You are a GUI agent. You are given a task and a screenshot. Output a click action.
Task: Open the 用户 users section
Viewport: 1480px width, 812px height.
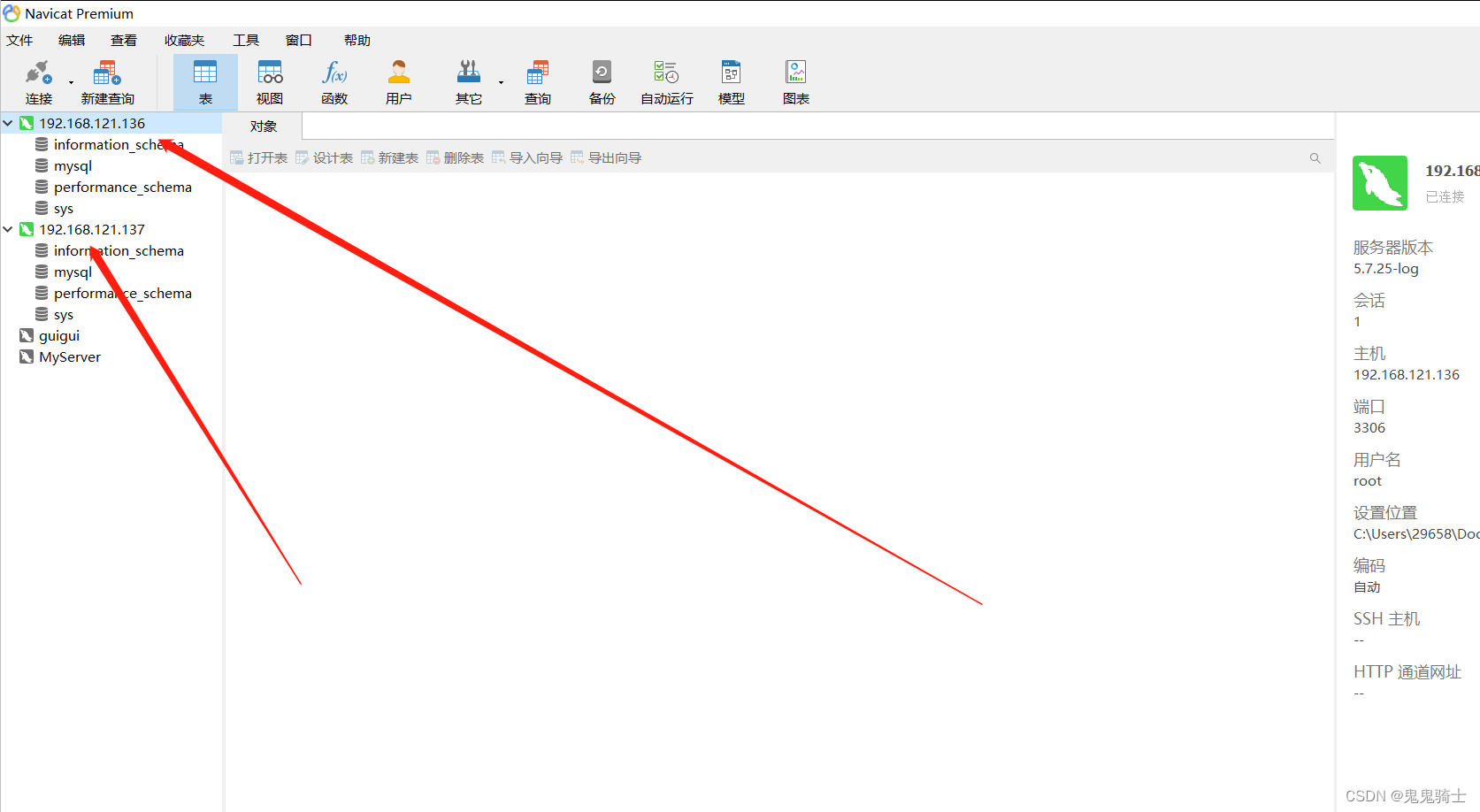(x=399, y=82)
